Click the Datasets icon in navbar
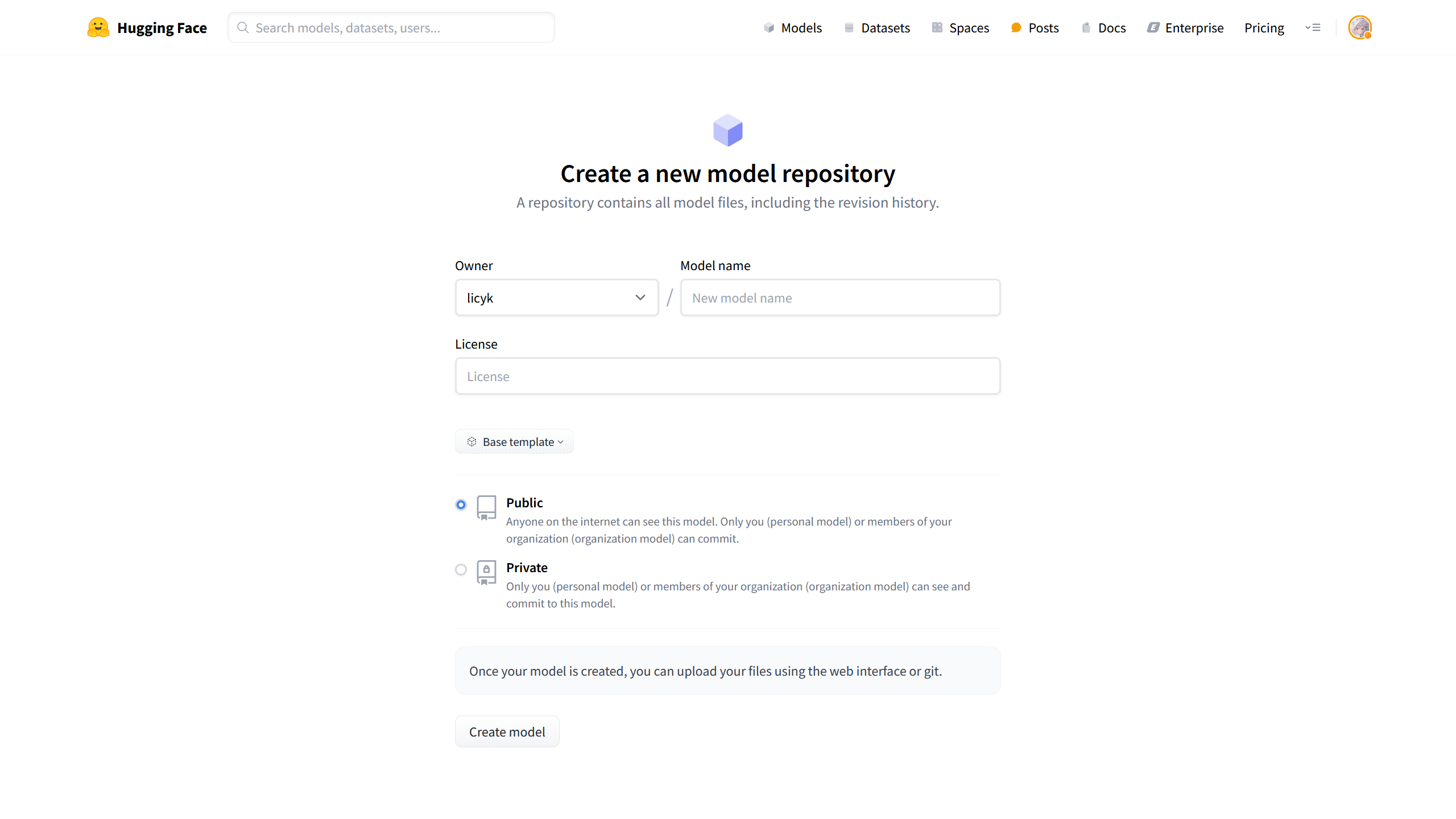Screen dimensions: 1456x819 [x=849, y=27]
